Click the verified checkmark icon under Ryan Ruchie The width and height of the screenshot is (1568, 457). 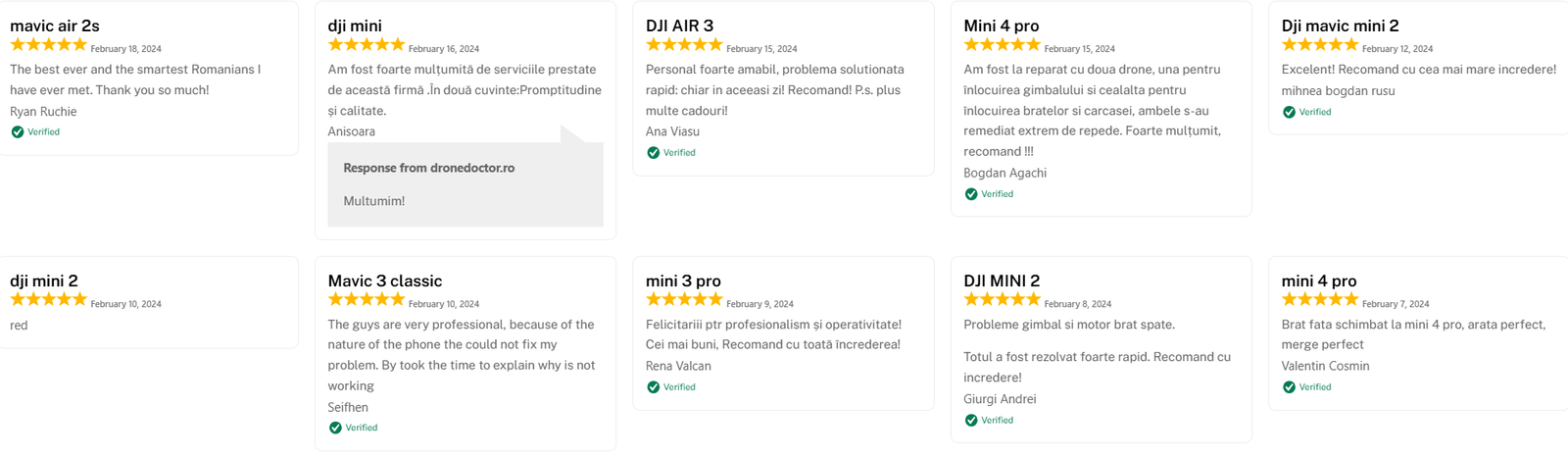tap(18, 132)
